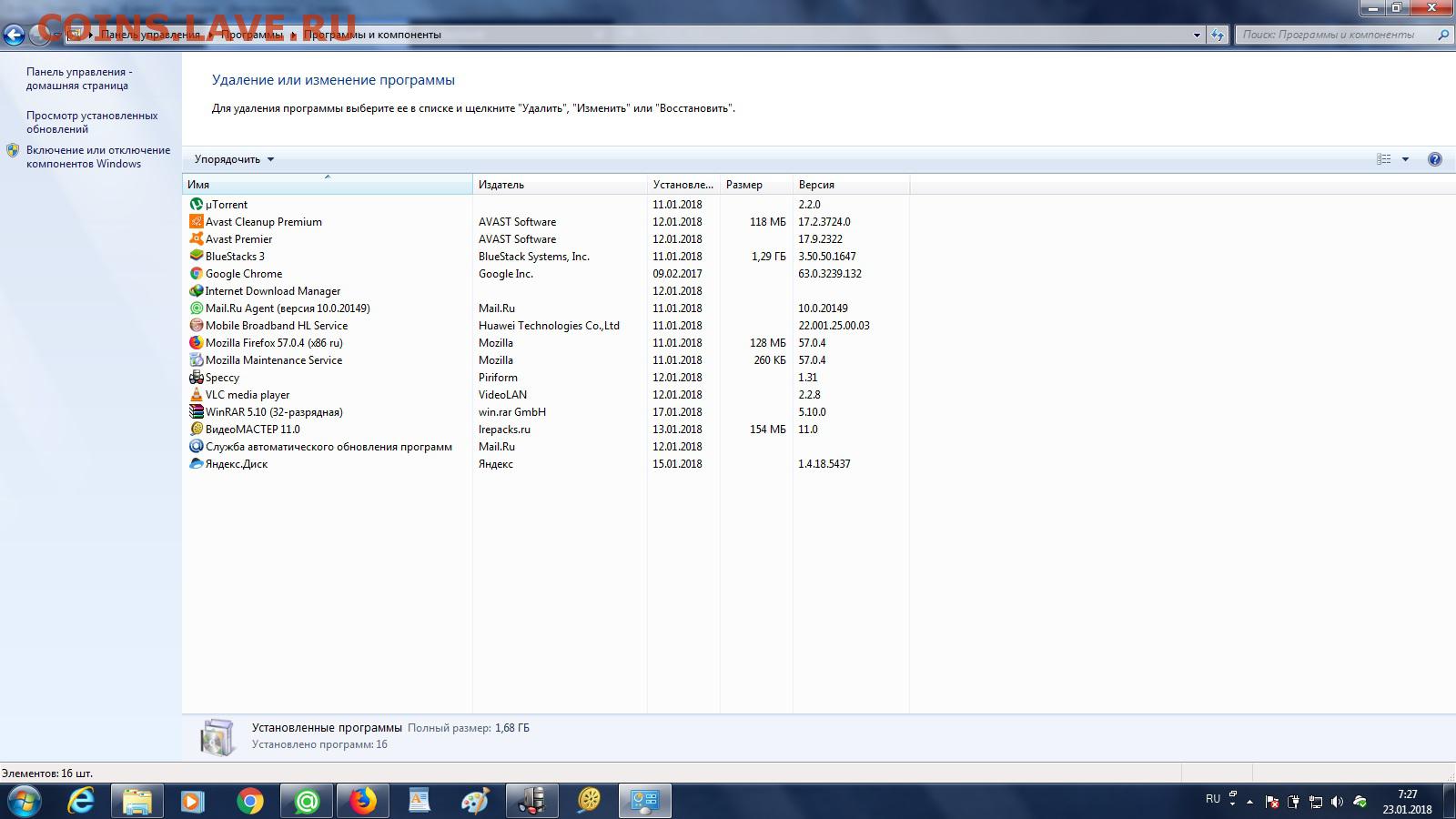Select size cell 260 КБ
Viewport: 1456px width, 819px height.
(x=770, y=360)
